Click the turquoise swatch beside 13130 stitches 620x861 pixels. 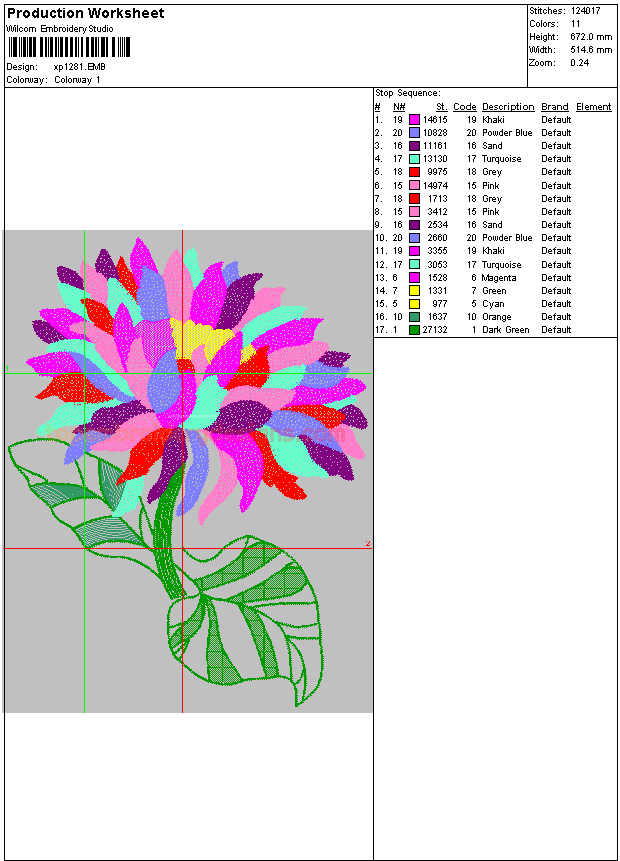[x=415, y=159]
